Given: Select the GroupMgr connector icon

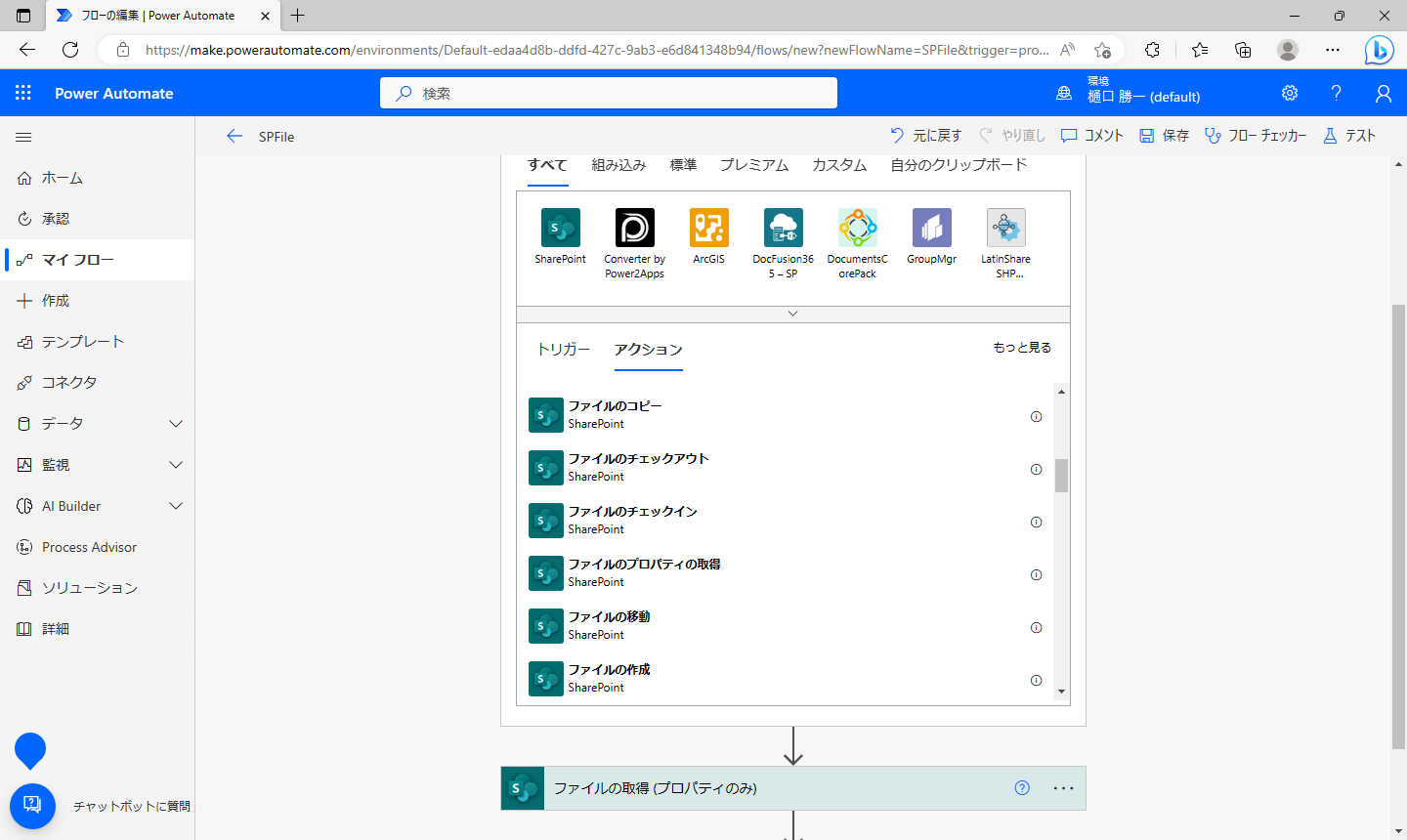Looking at the screenshot, I should [932, 228].
